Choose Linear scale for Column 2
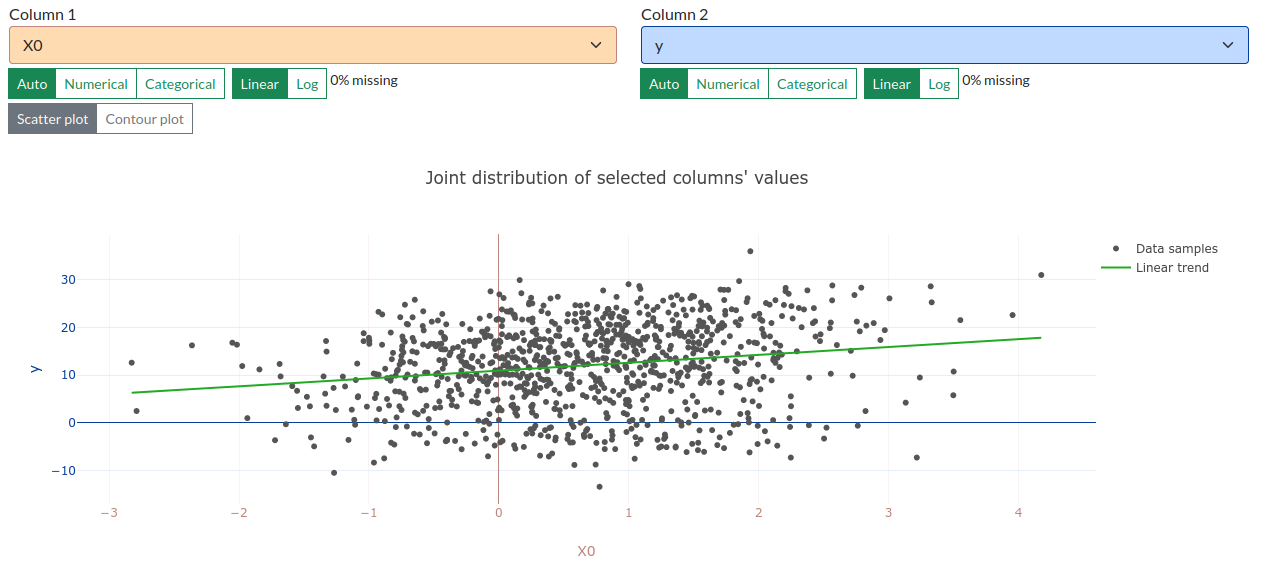 892,84
